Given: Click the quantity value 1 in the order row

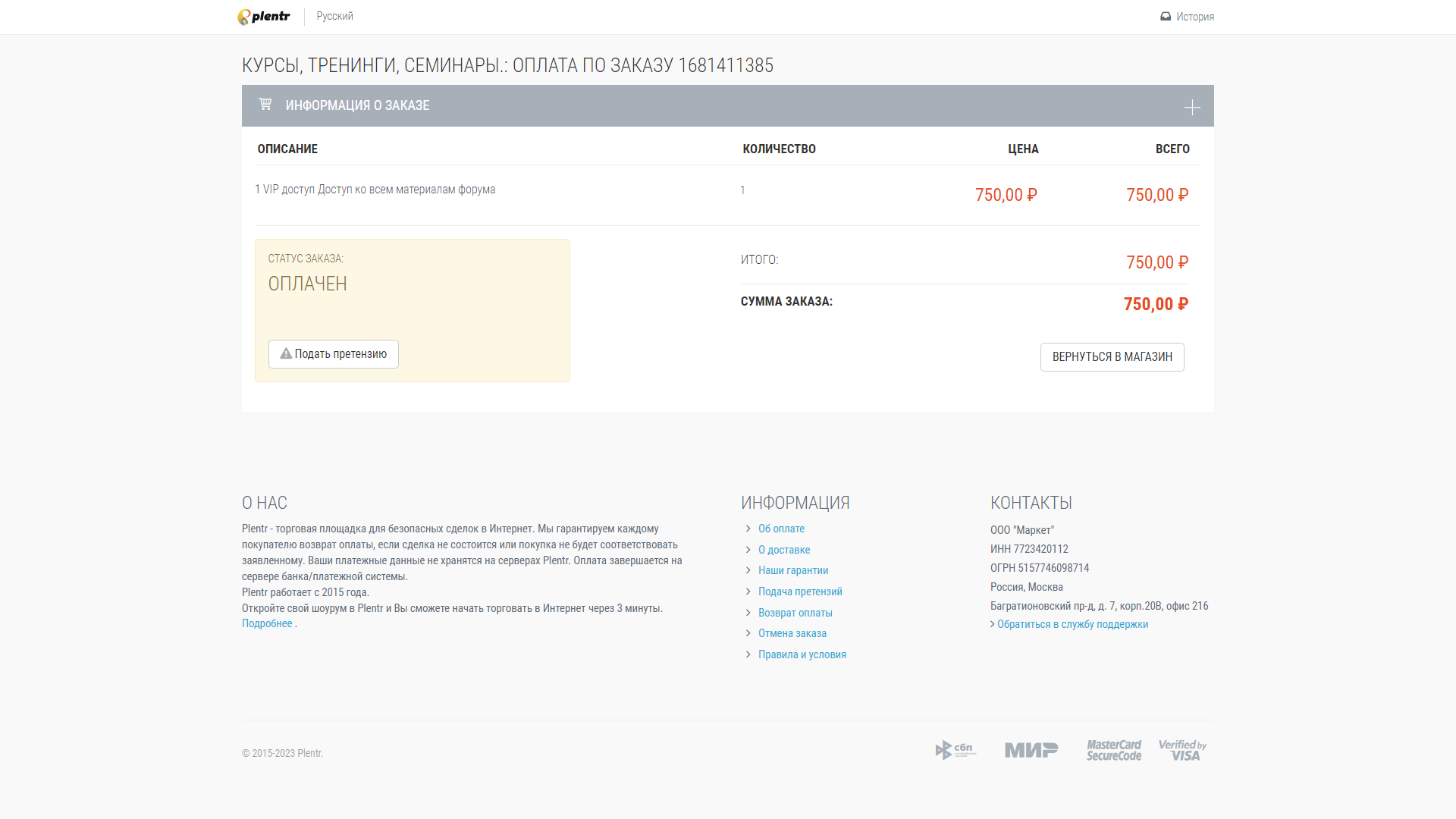Looking at the screenshot, I should (742, 190).
